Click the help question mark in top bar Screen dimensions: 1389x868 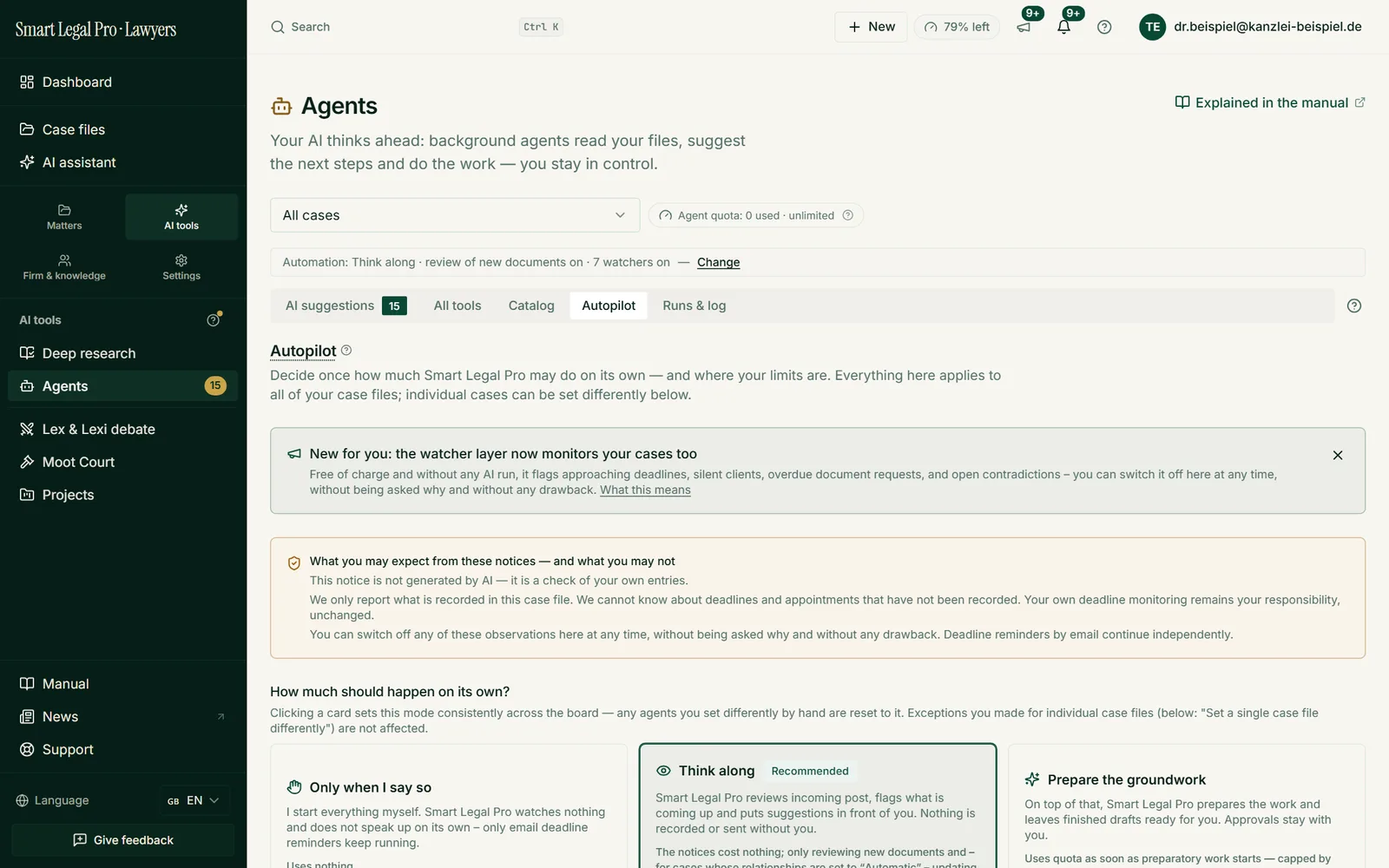click(1104, 27)
